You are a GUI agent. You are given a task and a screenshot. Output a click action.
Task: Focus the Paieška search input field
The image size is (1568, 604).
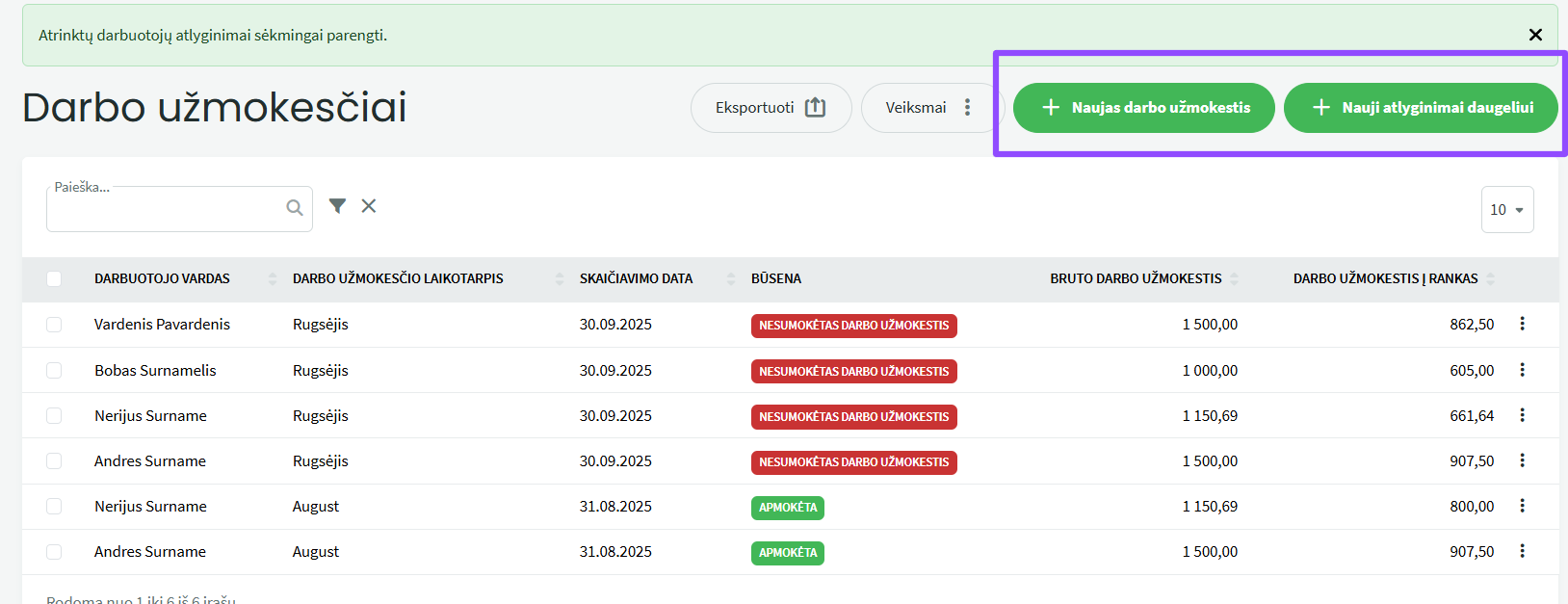[x=164, y=210]
